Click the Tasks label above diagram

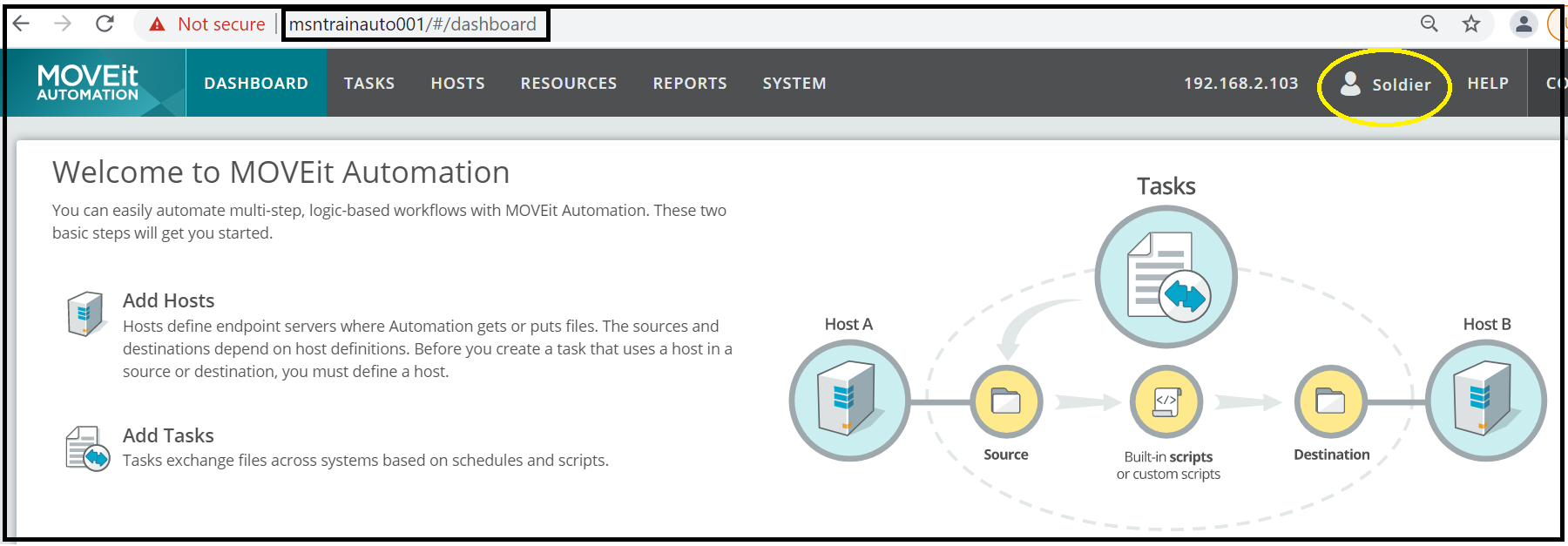(x=1166, y=185)
